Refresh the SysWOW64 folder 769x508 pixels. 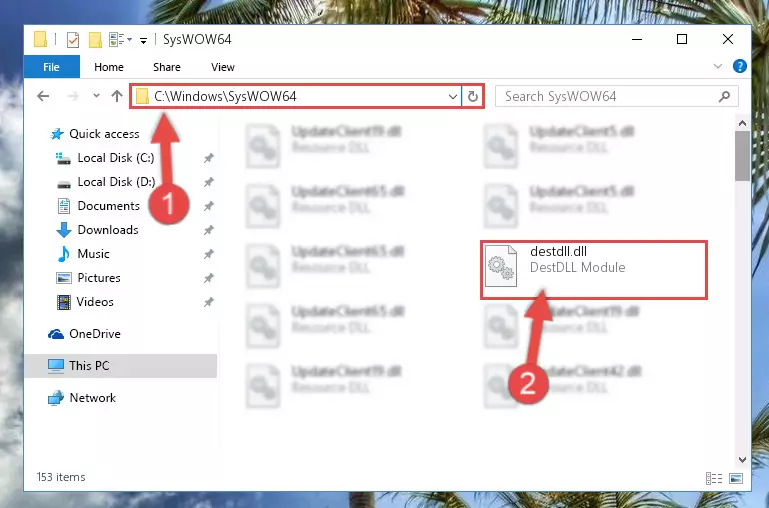472,97
